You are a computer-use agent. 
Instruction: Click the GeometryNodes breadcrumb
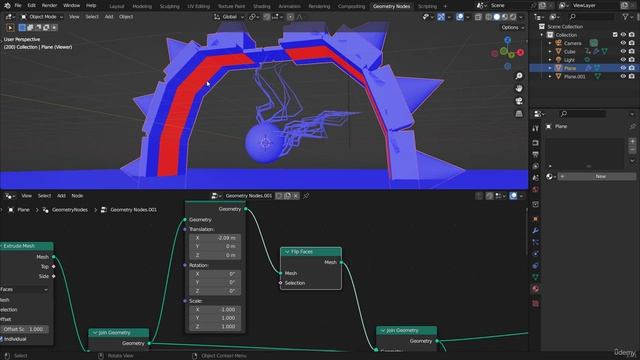click(70, 210)
